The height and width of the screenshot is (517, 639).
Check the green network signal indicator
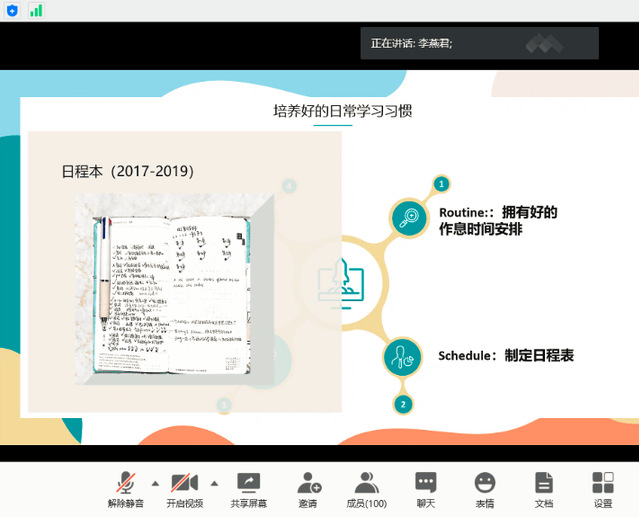coord(36,10)
